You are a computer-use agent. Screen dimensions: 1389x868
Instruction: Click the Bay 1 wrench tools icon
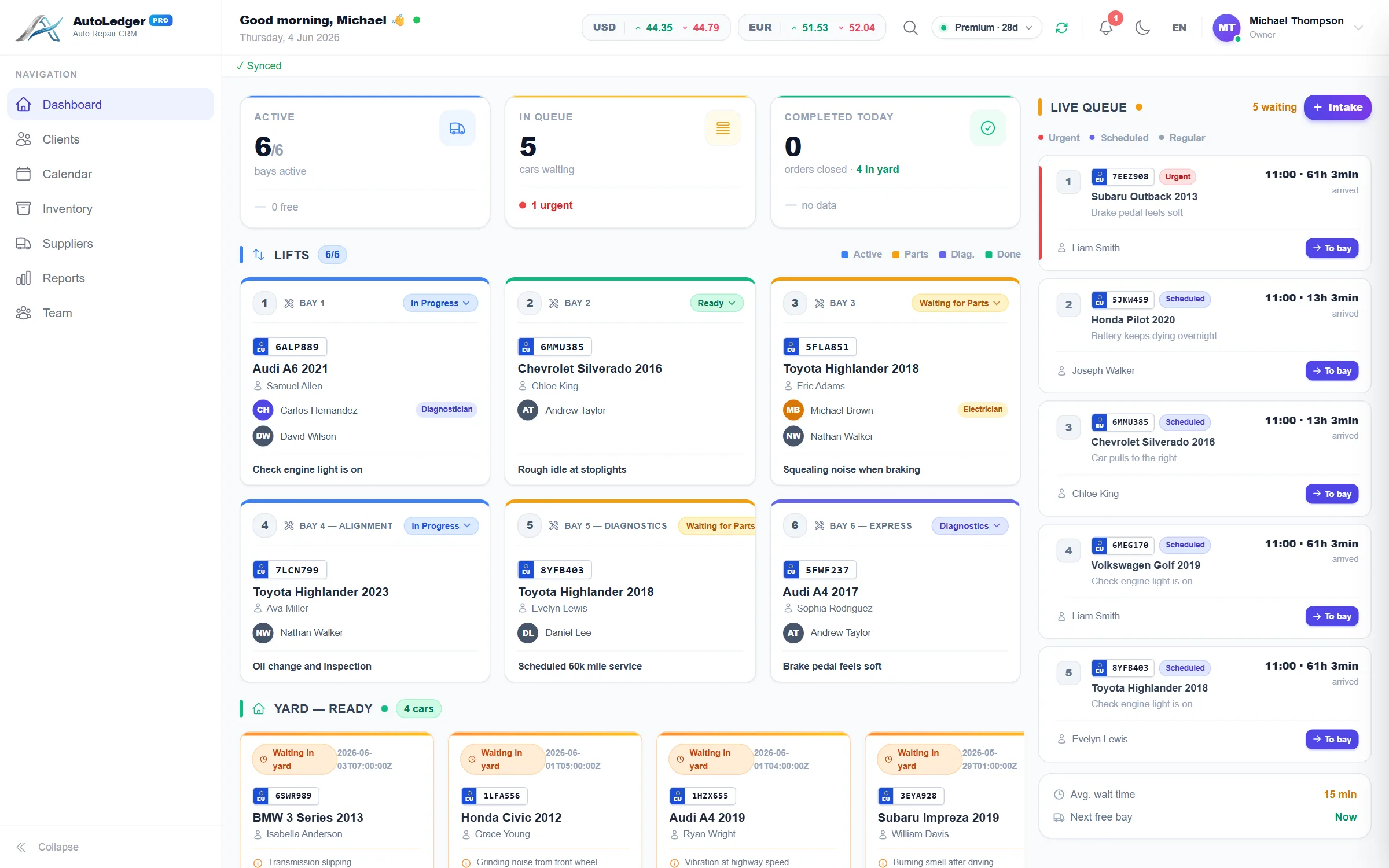point(289,303)
